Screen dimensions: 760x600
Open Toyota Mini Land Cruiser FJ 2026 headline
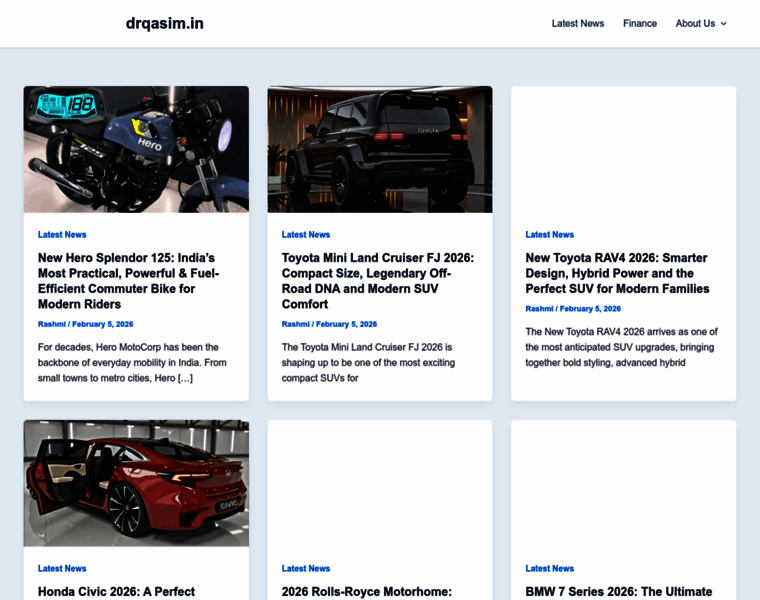tap(378, 281)
